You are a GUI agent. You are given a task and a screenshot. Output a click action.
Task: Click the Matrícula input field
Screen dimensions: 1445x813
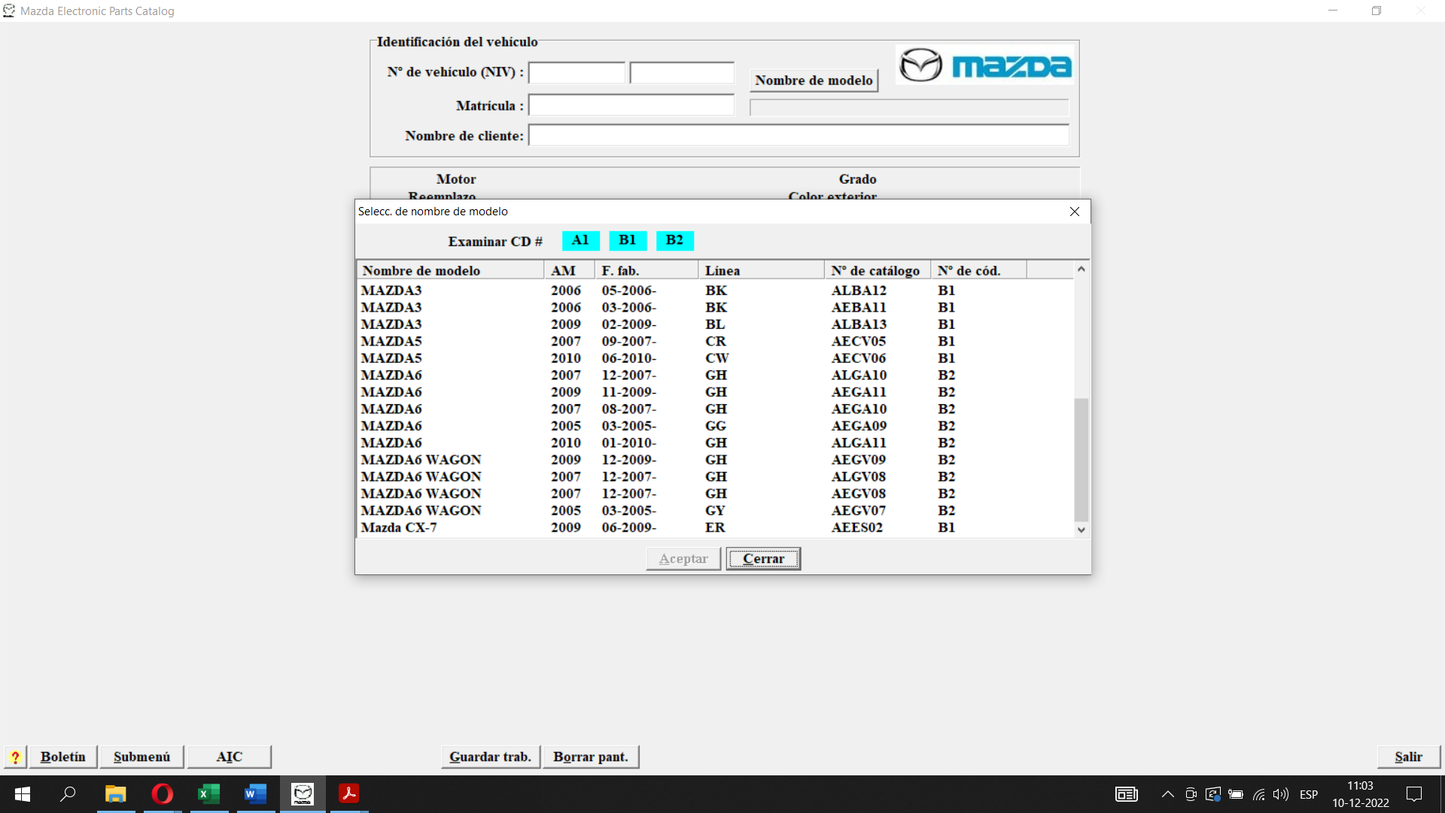click(631, 105)
